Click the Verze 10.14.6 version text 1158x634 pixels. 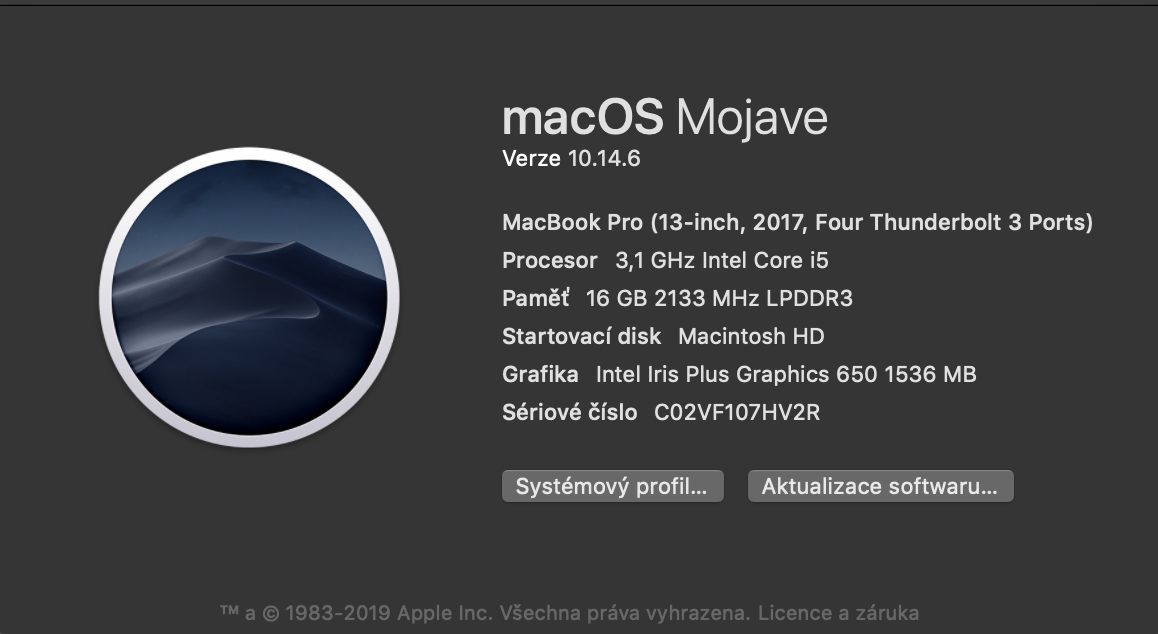pos(570,158)
